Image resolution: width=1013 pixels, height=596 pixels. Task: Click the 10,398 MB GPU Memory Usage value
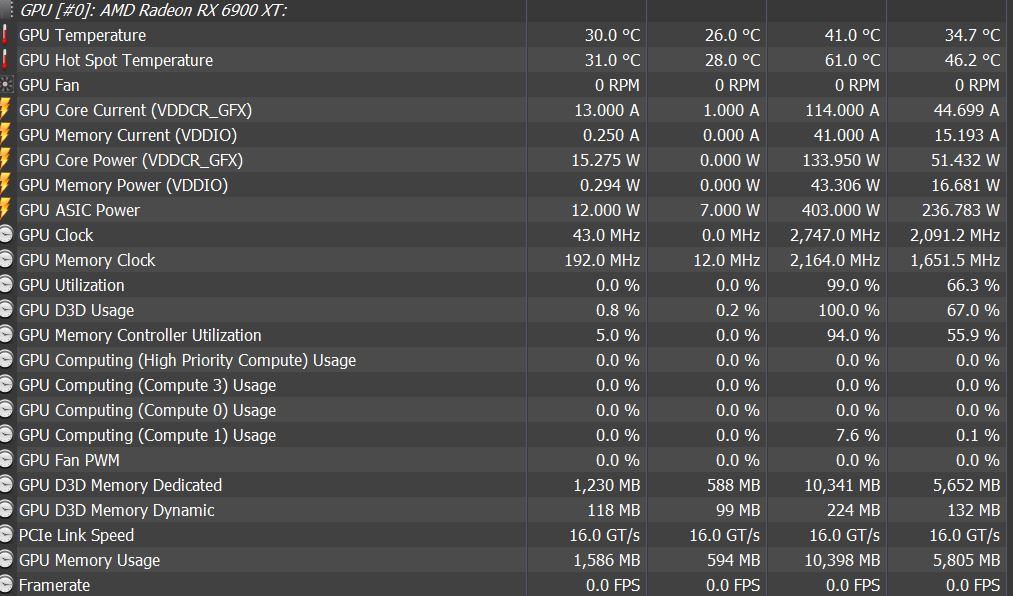click(x=842, y=561)
